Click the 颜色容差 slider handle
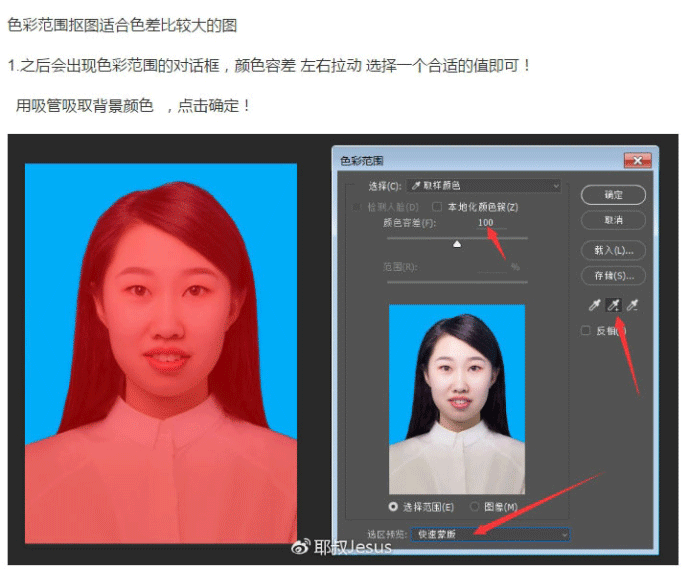The width and height of the screenshot is (690, 576). [457, 244]
